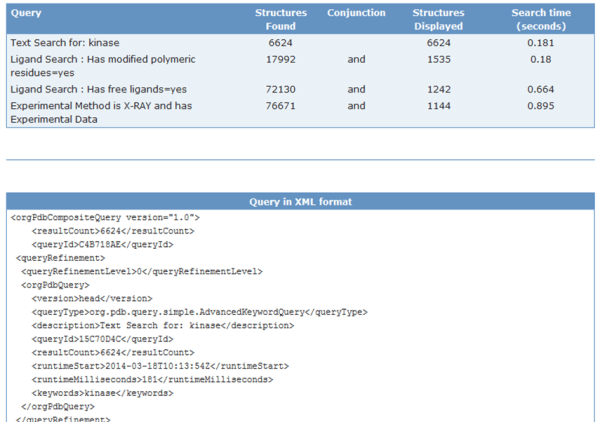Click the keywords kinase XML line
This screenshot has height=422, width=600.
tap(103, 393)
